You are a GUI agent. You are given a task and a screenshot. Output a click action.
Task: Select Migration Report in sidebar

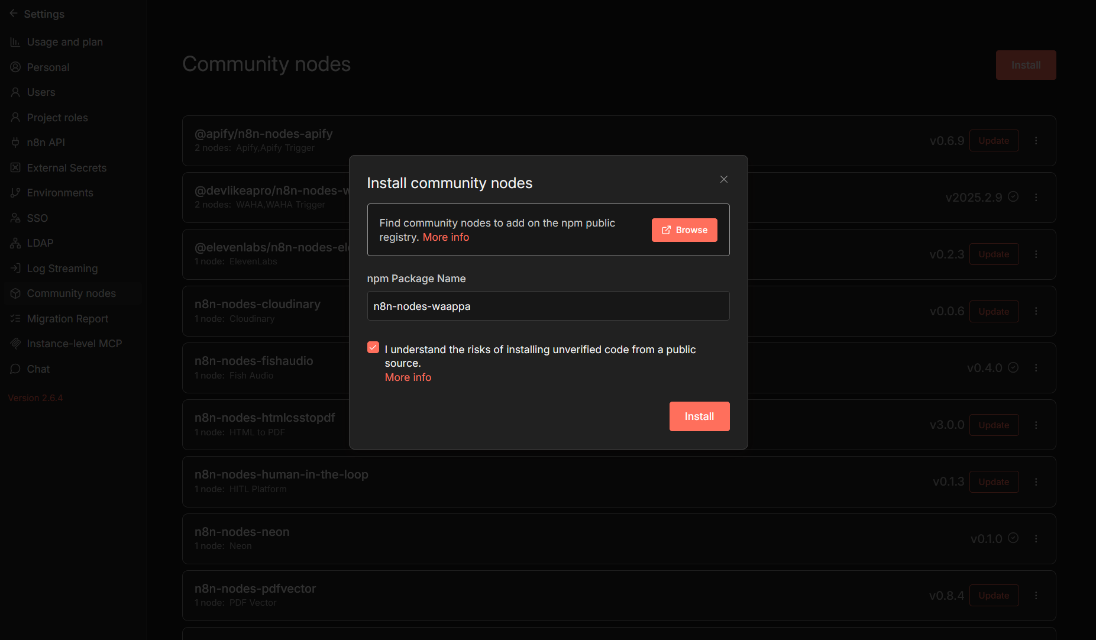coord(68,319)
